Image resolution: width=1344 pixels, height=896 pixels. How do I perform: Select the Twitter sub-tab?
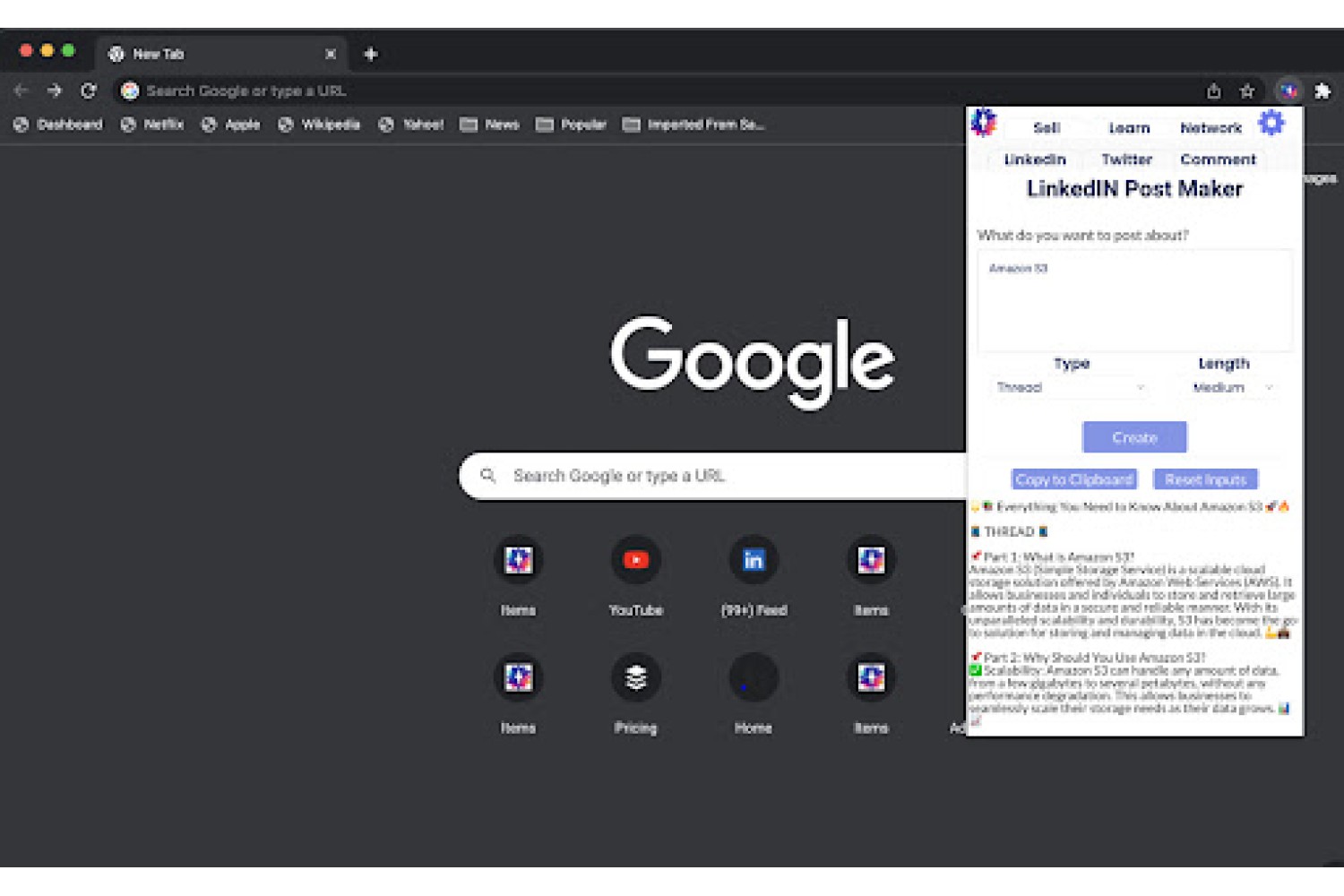(1126, 159)
